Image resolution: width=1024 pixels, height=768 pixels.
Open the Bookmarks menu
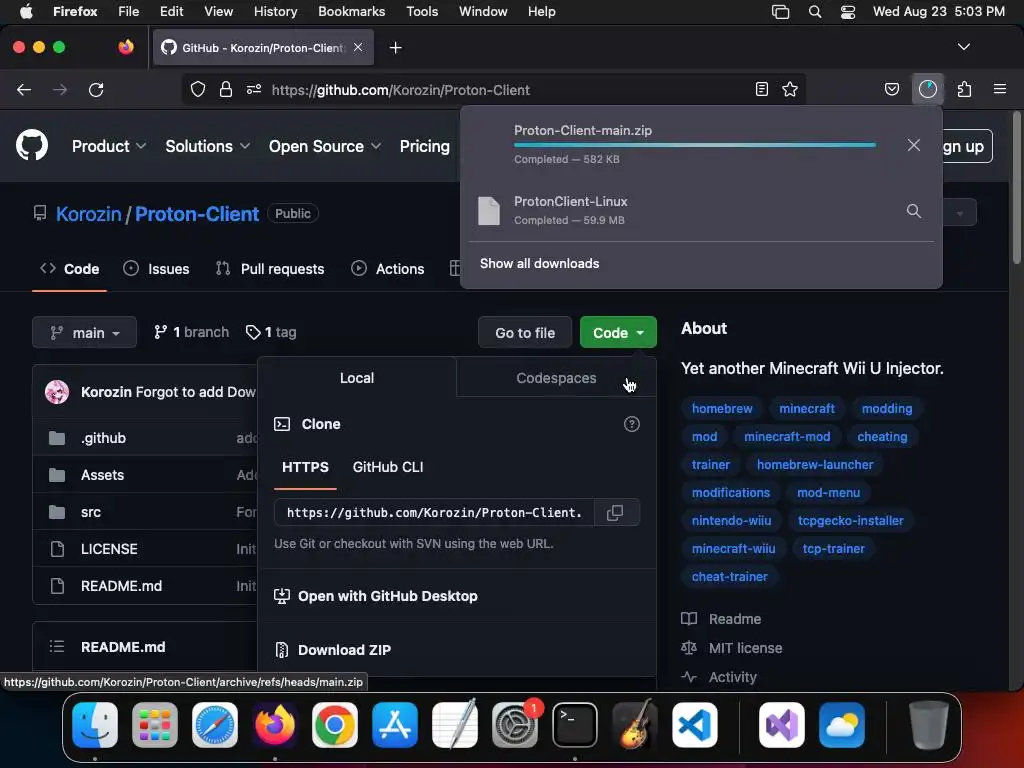pos(351,12)
